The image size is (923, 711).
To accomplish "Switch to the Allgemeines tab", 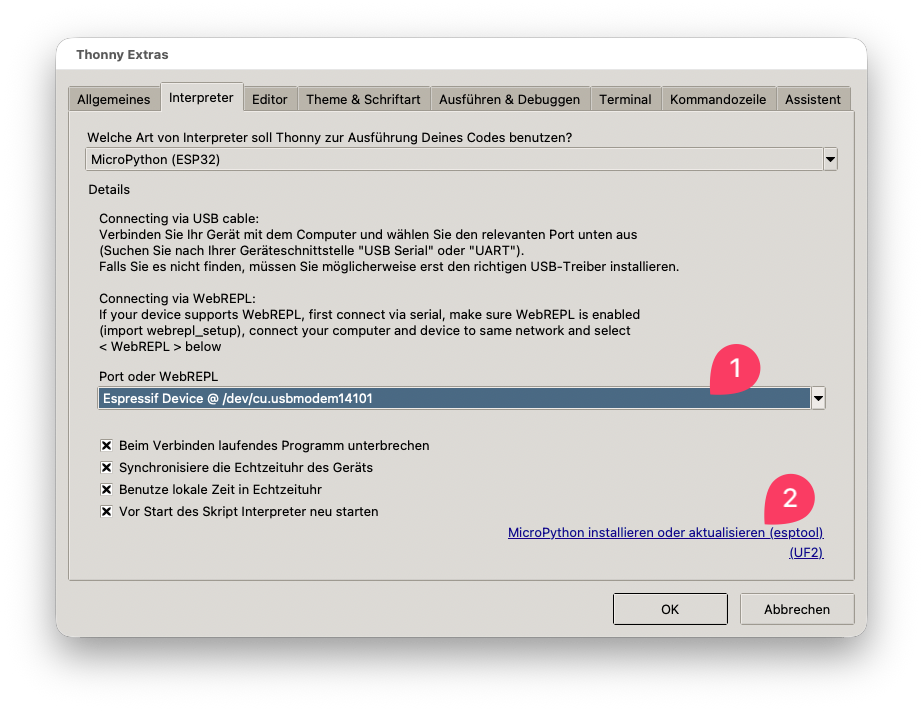I will 114,99.
